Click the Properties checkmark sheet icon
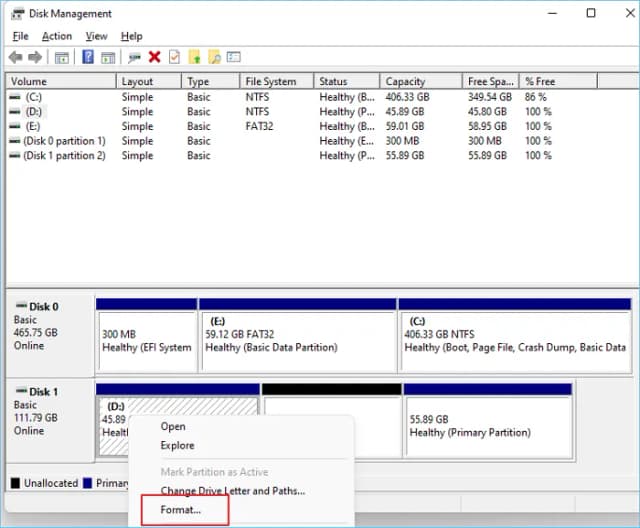 pos(174,58)
